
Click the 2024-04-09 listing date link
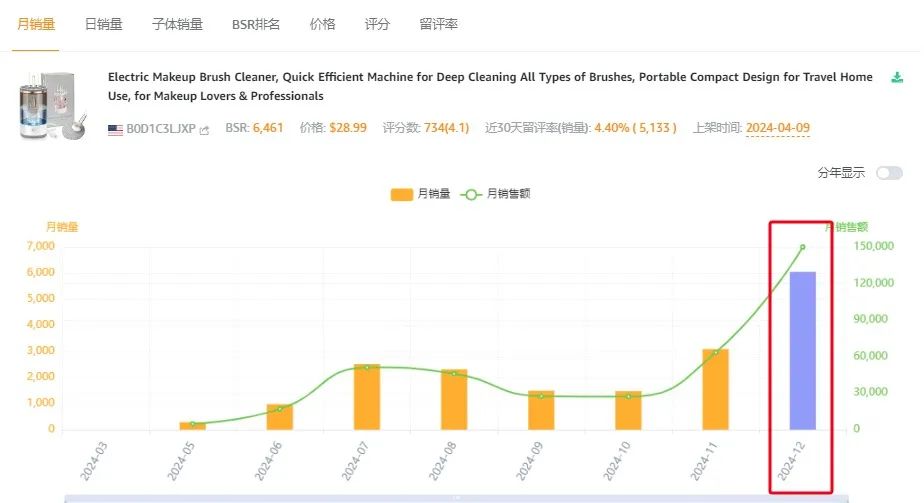pyautogui.click(x=778, y=128)
